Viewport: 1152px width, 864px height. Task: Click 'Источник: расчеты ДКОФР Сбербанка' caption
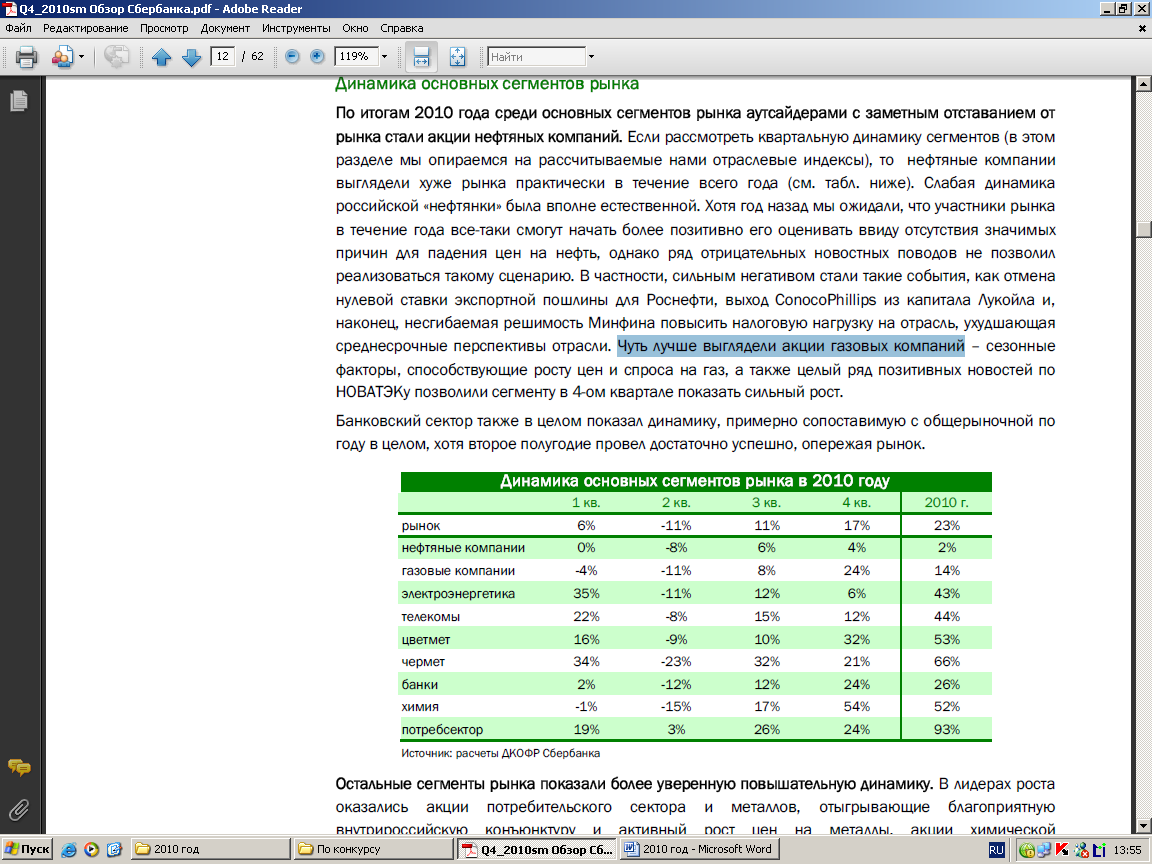[x=500, y=753]
